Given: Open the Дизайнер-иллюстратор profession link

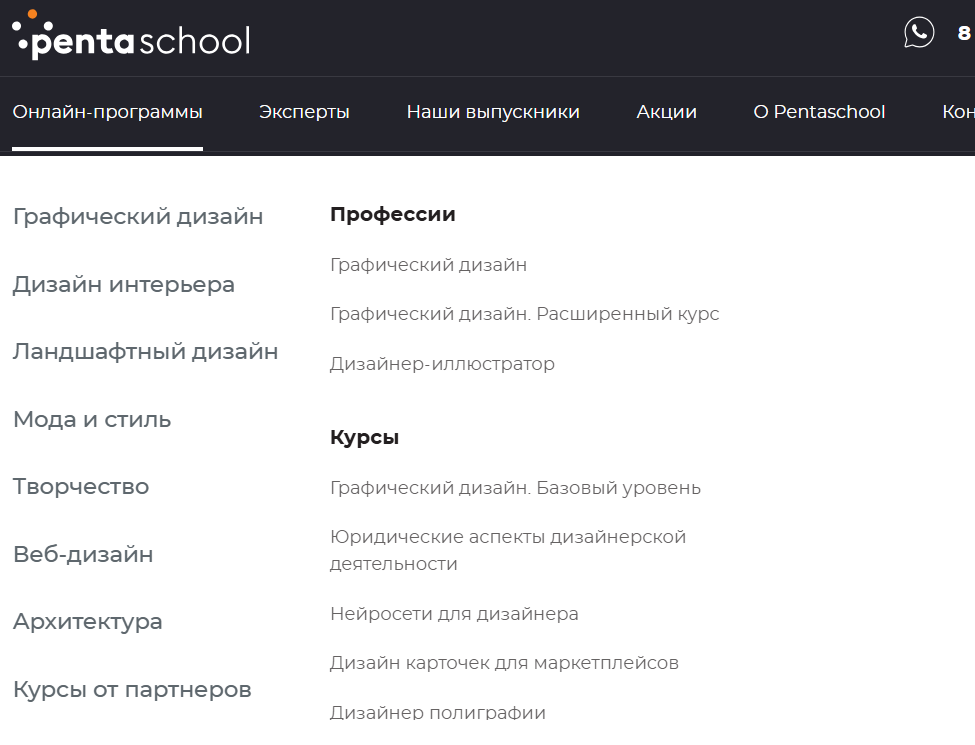Looking at the screenshot, I should pos(442,364).
